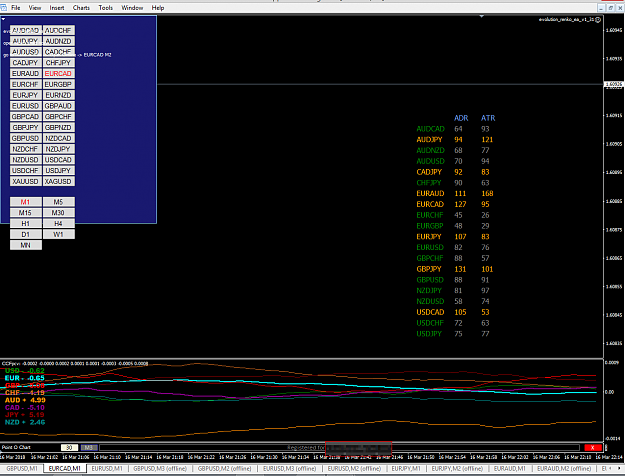Open the Tools menu
The image size is (625, 476).
(x=106, y=8)
